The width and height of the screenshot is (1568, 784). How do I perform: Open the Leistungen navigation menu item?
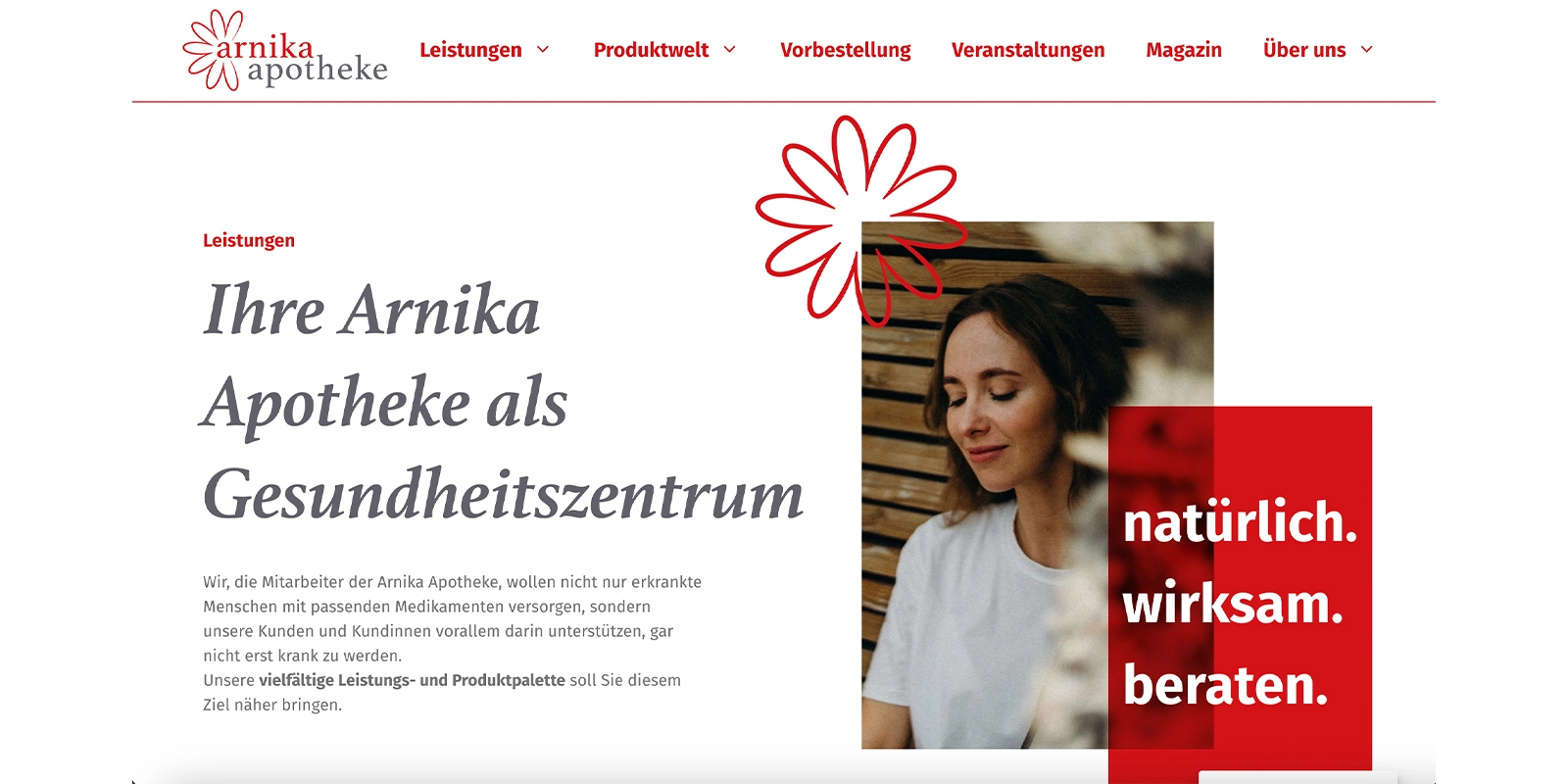(470, 50)
